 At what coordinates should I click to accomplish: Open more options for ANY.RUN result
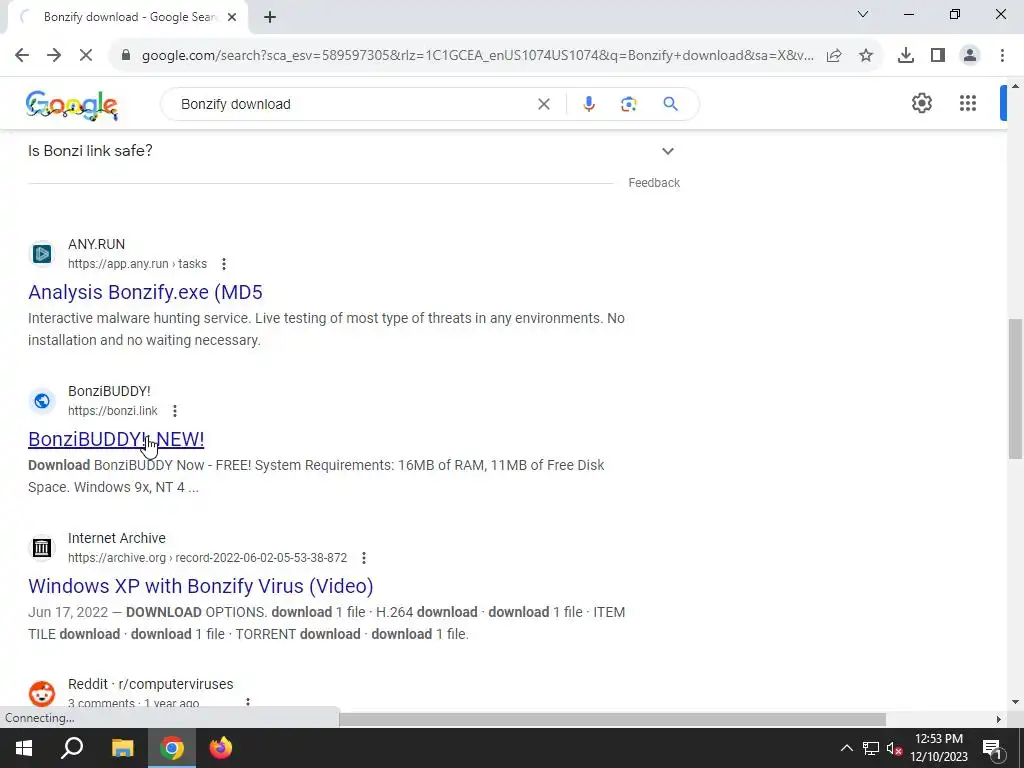[x=224, y=264]
